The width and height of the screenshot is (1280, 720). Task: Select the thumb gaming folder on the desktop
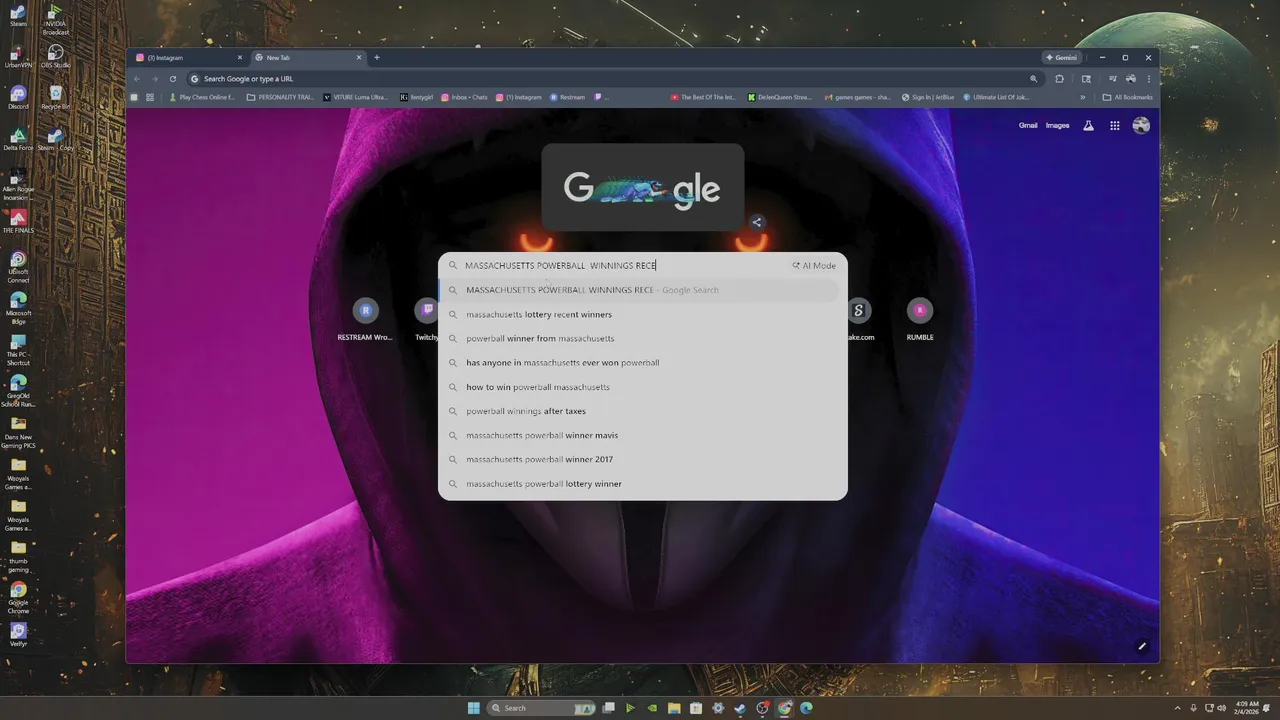click(18, 556)
